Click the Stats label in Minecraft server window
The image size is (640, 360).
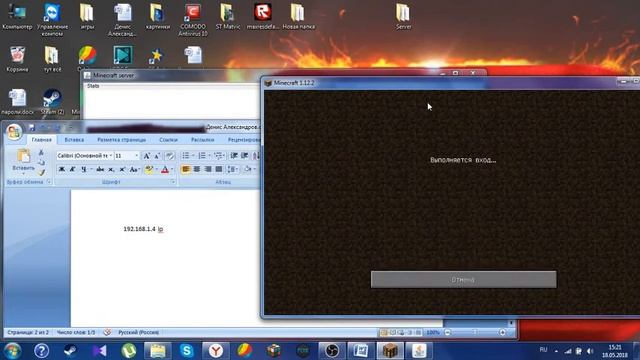click(x=93, y=86)
